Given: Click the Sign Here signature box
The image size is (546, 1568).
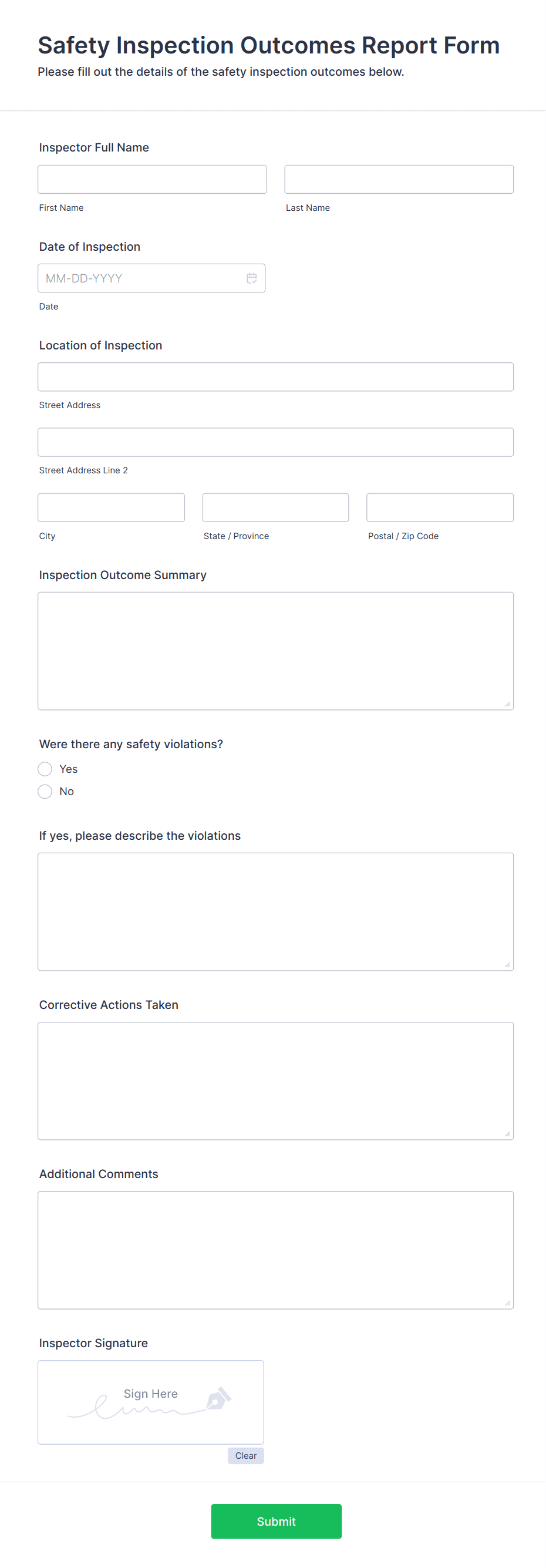Looking at the screenshot, I should coord(150,1402).
